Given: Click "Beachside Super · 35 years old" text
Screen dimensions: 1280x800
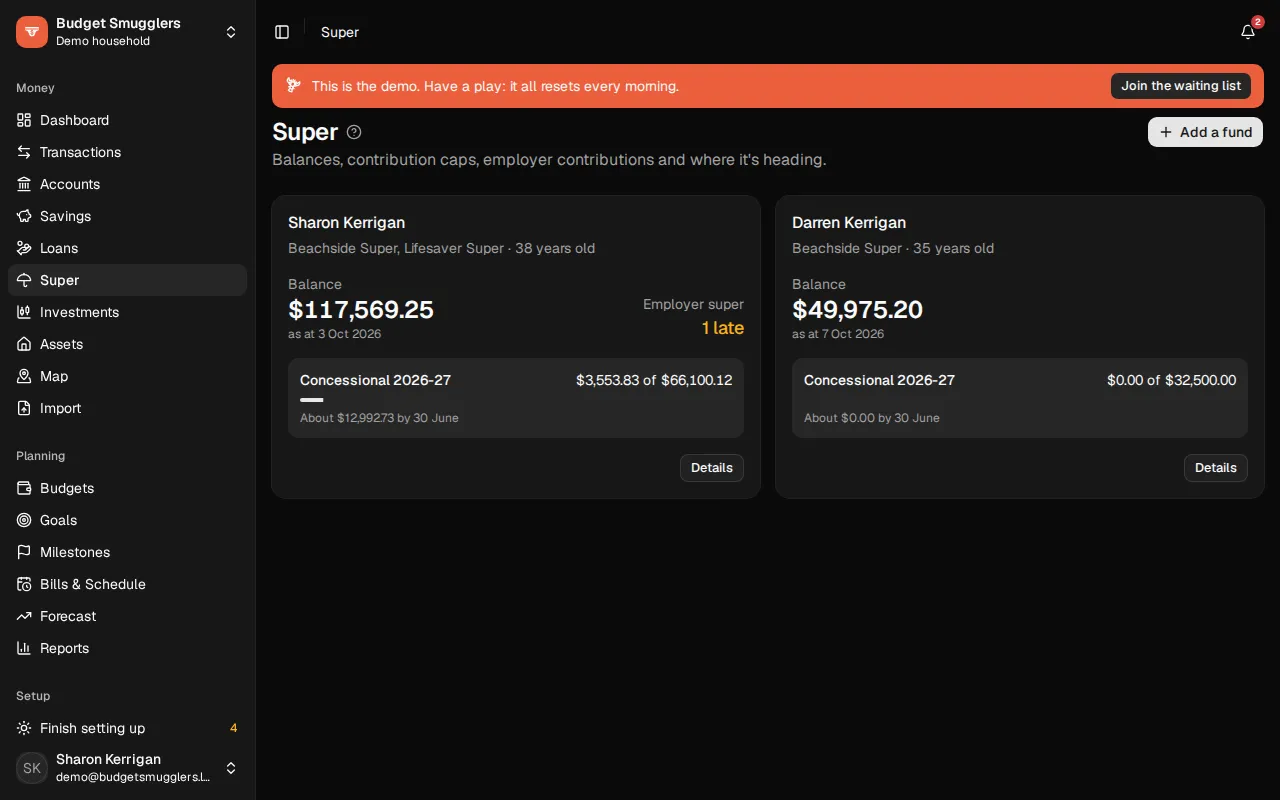Looking at the screenshot, I should [x=893, y=248].
